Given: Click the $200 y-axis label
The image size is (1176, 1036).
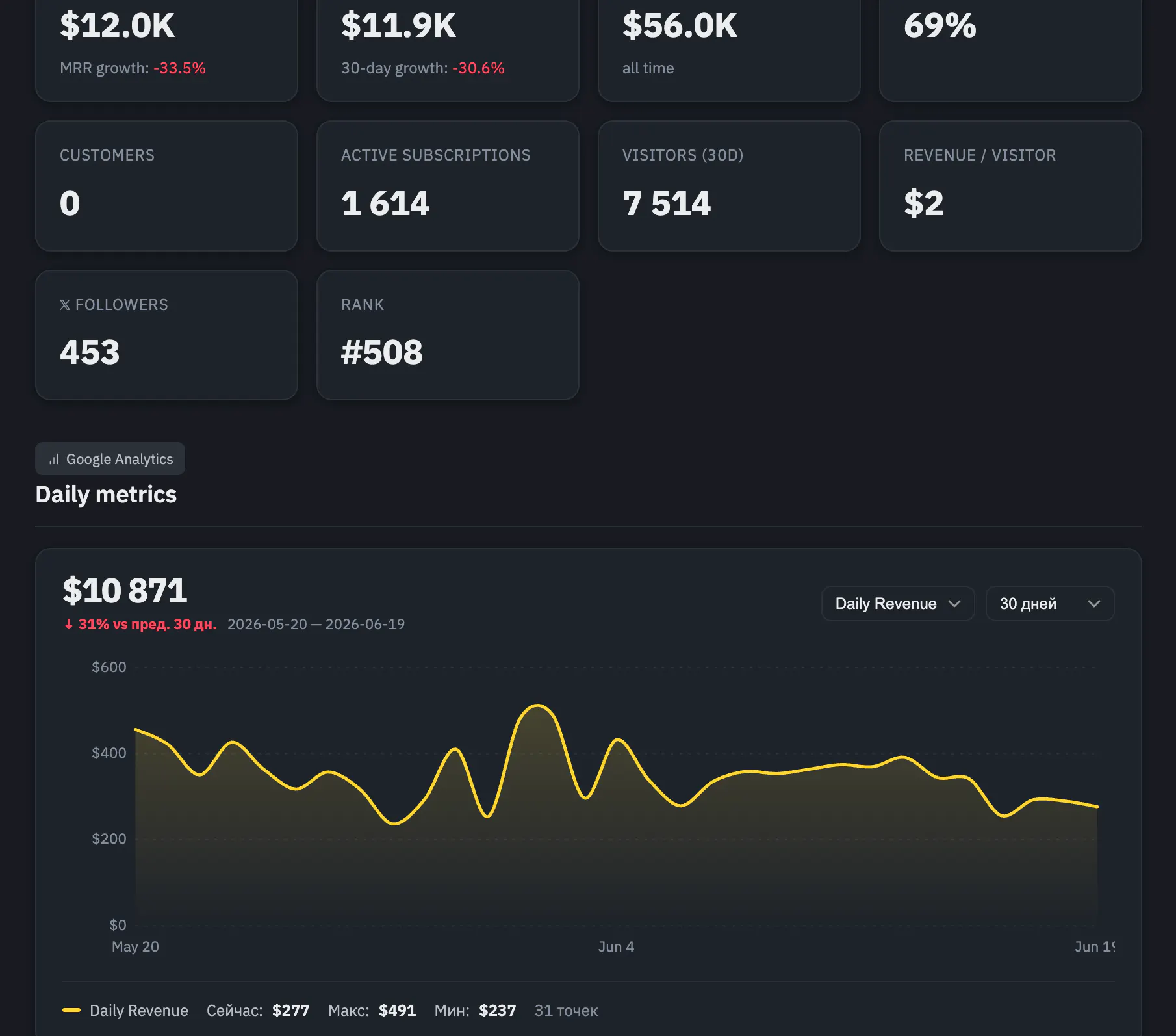Looking at the screenshot, I should 109,839.
